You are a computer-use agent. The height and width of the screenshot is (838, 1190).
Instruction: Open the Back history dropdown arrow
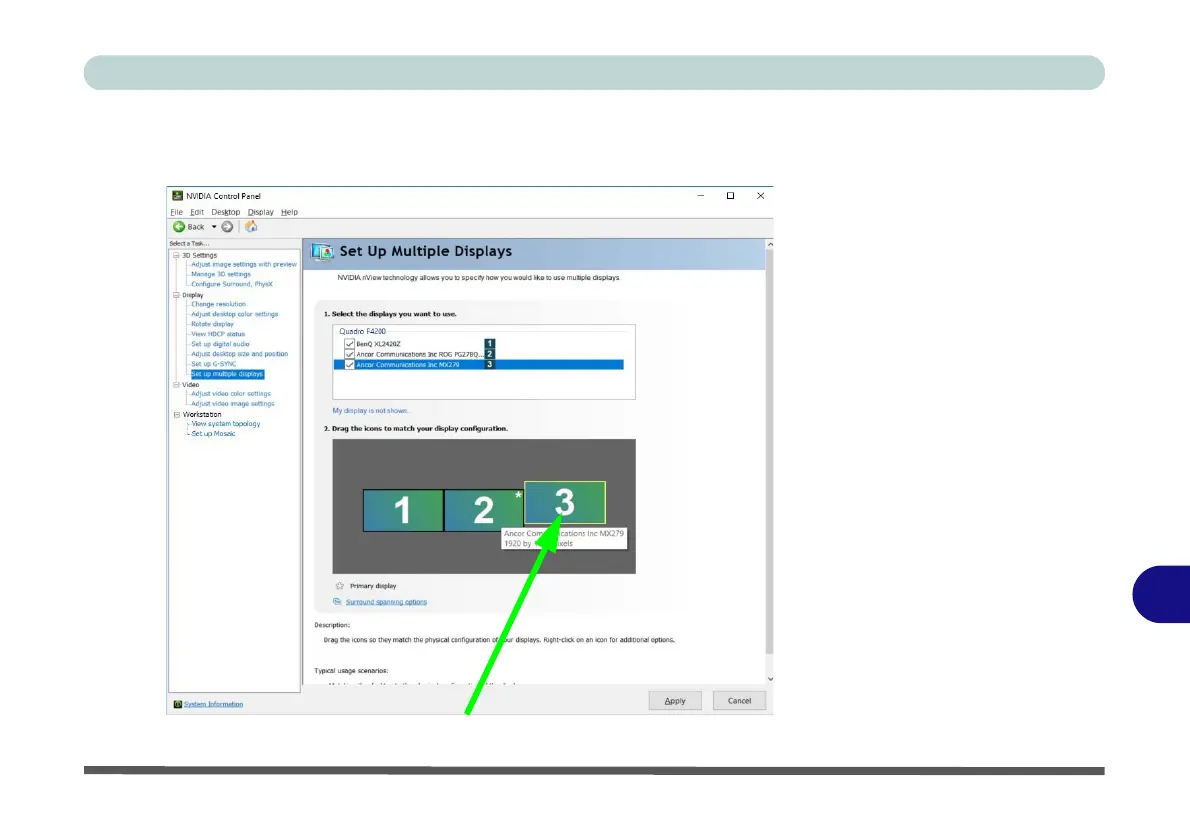(214, 227)
